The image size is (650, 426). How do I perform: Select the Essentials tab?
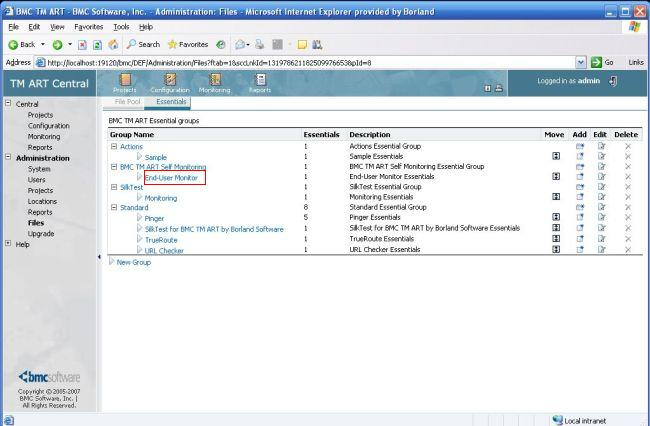(171, 102)
